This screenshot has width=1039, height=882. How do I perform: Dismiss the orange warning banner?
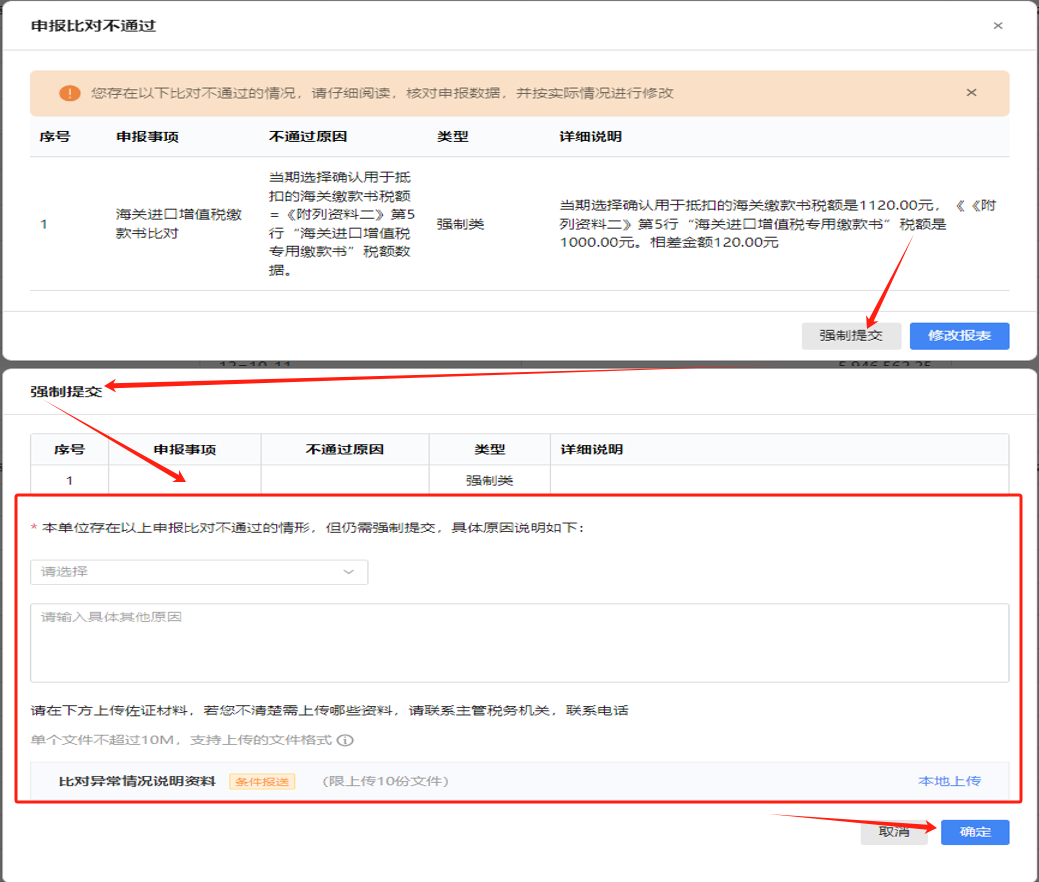coord(971,93)
